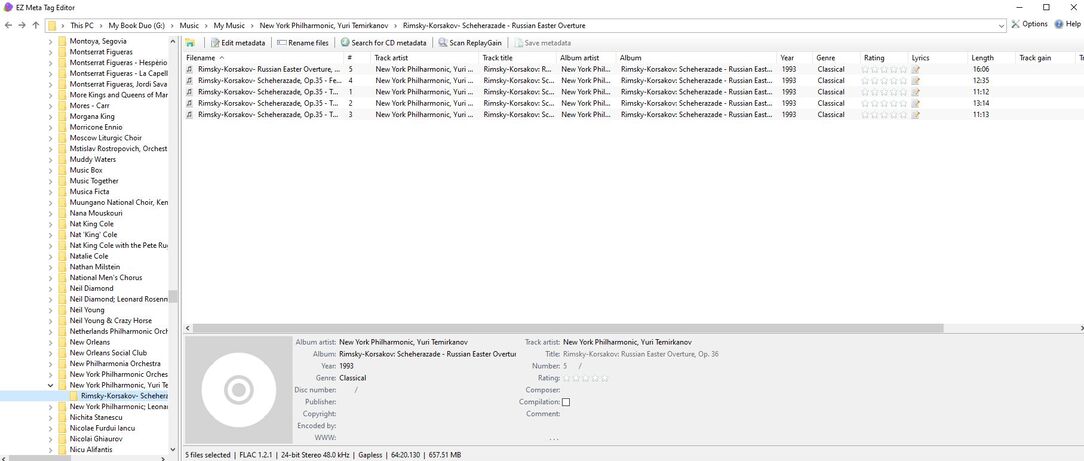Open Options in the top-right corner

point(1029,23)
